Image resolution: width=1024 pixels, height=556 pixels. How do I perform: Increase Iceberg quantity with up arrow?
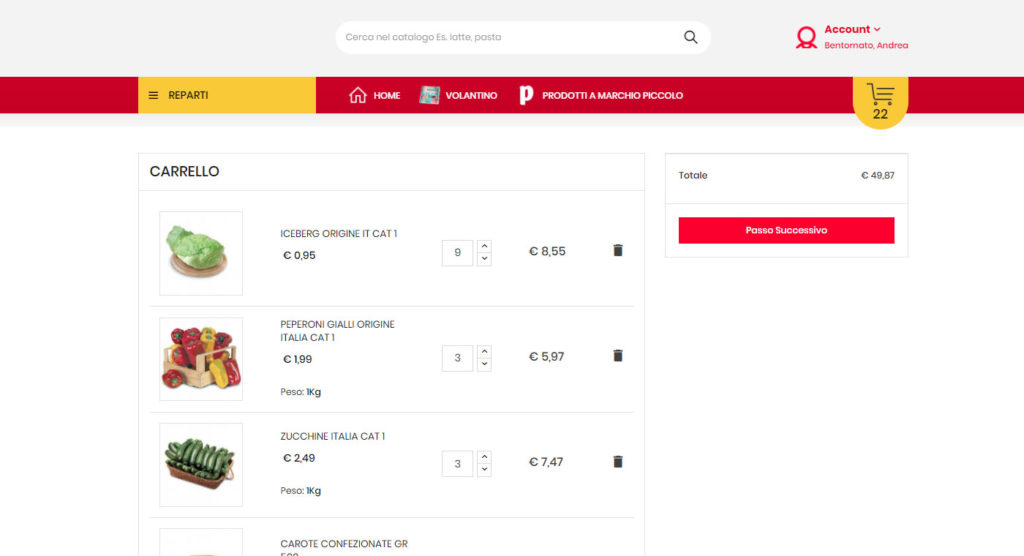pos(484,246)
